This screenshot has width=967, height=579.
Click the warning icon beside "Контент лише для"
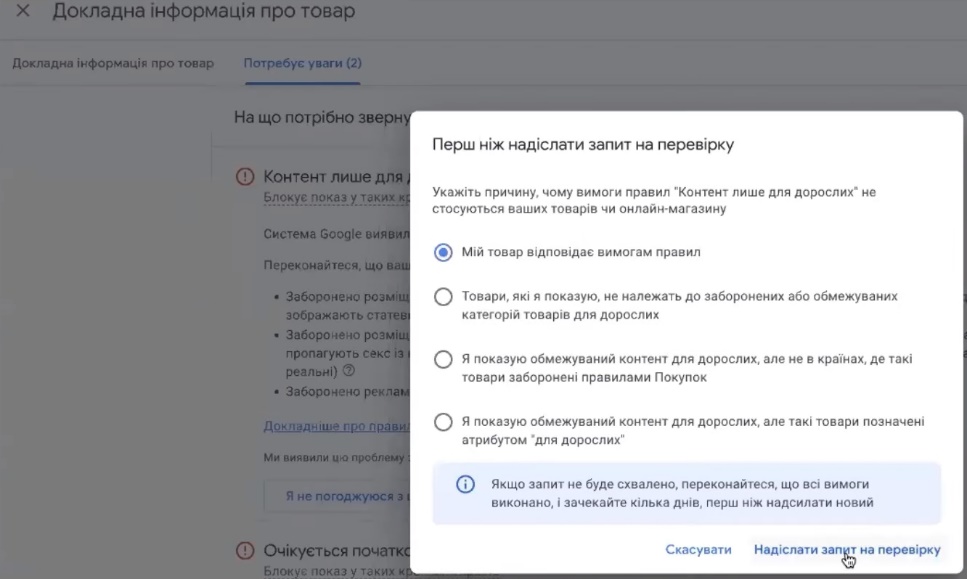[245, 177]
